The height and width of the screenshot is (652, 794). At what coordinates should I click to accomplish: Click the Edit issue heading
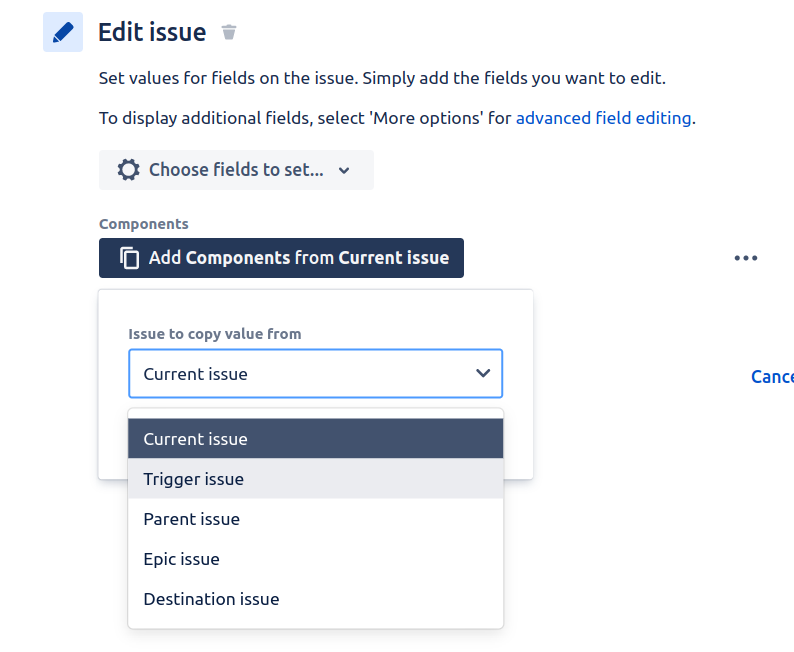[x=152, y=32]
